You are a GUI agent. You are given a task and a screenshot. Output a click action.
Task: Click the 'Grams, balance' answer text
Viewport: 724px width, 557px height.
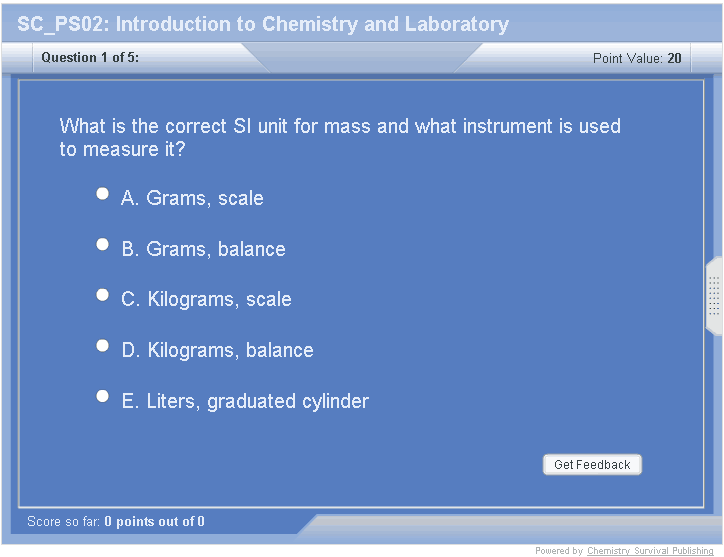point(216,249)
